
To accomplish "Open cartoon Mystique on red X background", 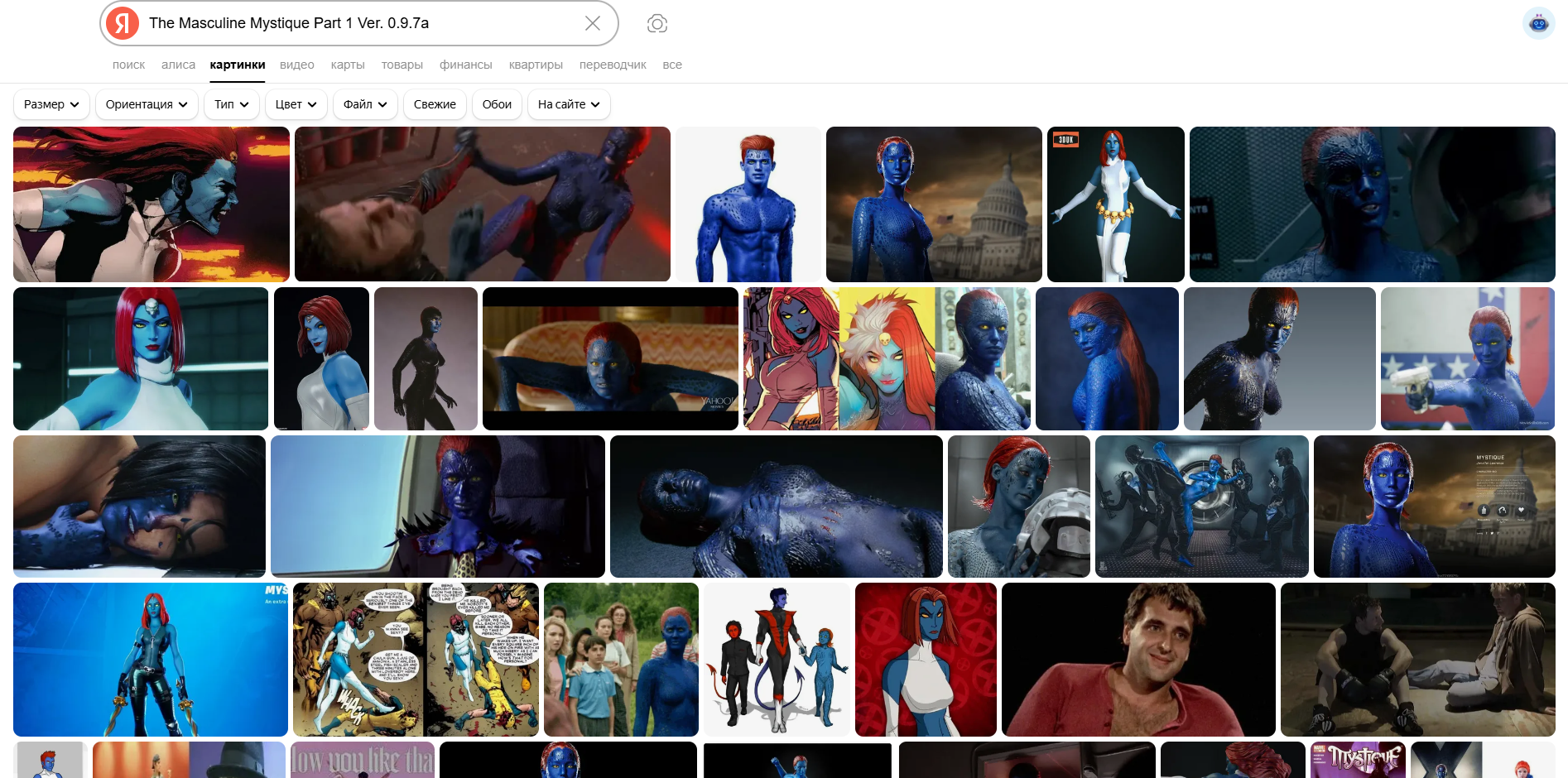I will click(926, 660).
